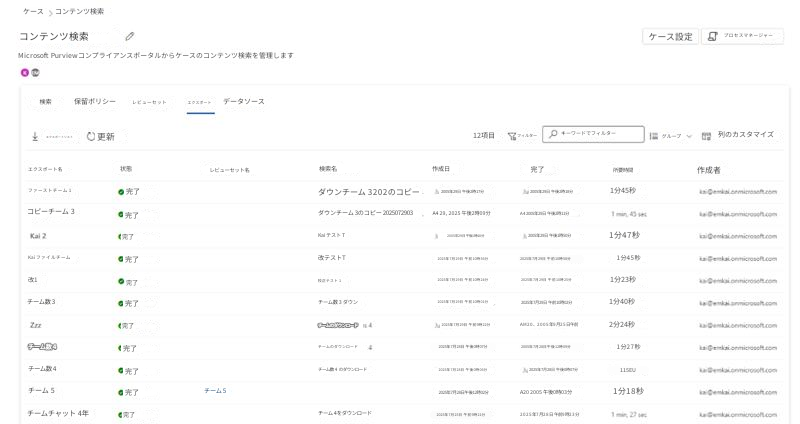Click the KaiテストT search name

tap(332, 235)
